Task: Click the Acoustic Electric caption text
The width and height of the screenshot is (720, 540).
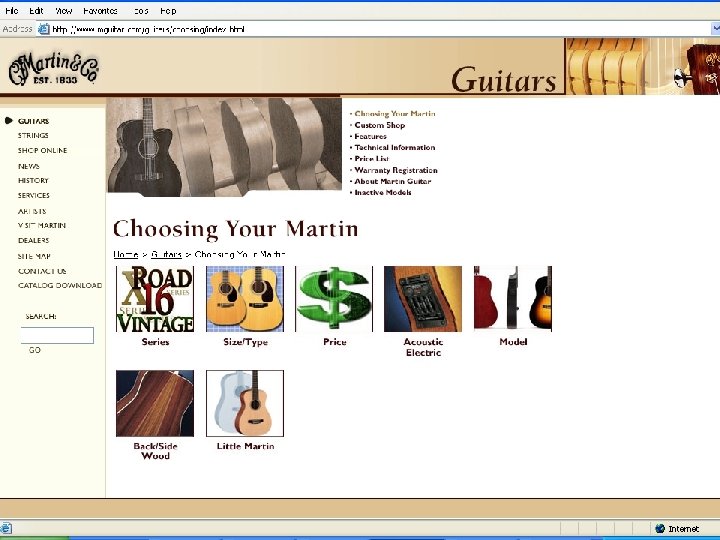Action: pyautogui.click(x=423, y=347)
